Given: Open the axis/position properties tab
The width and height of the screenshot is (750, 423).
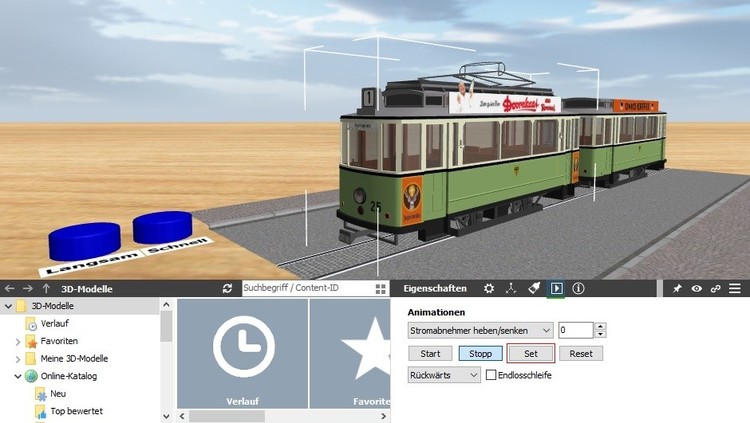Looking at the screenshot, I should [x=511, y=289].
